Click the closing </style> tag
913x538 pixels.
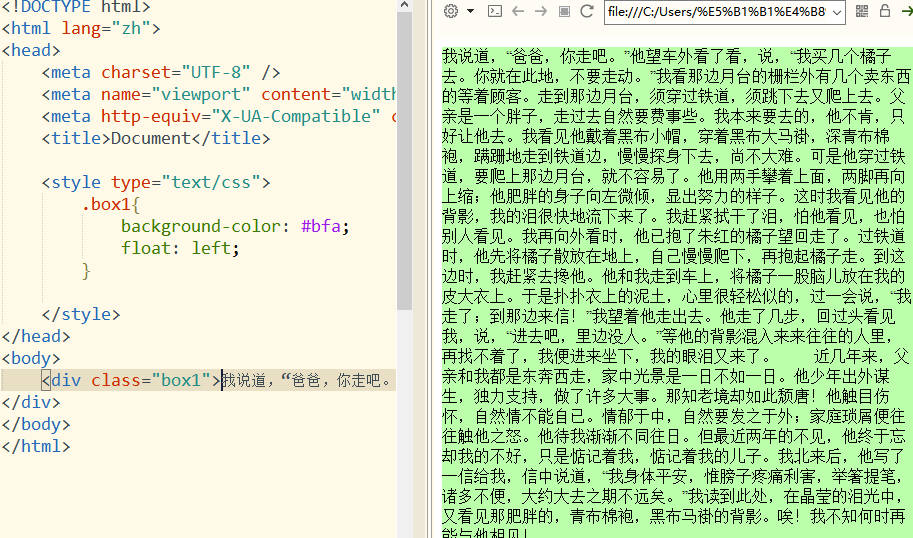[x=81, y=314]
